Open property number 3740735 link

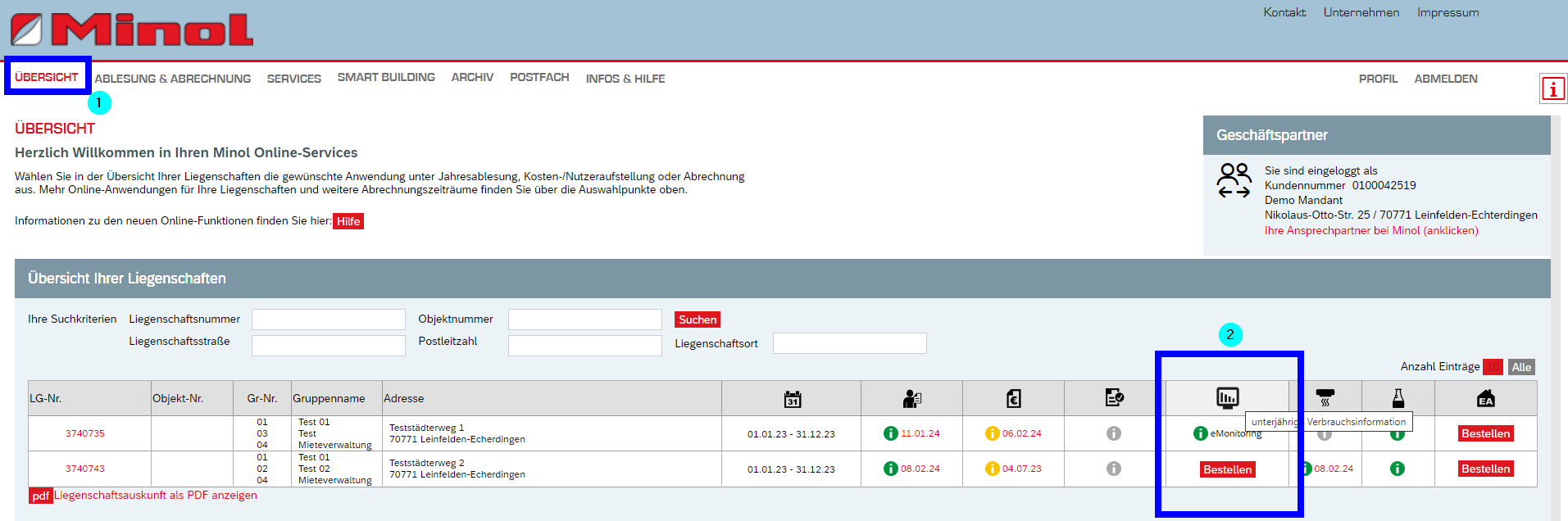(85, 433)
